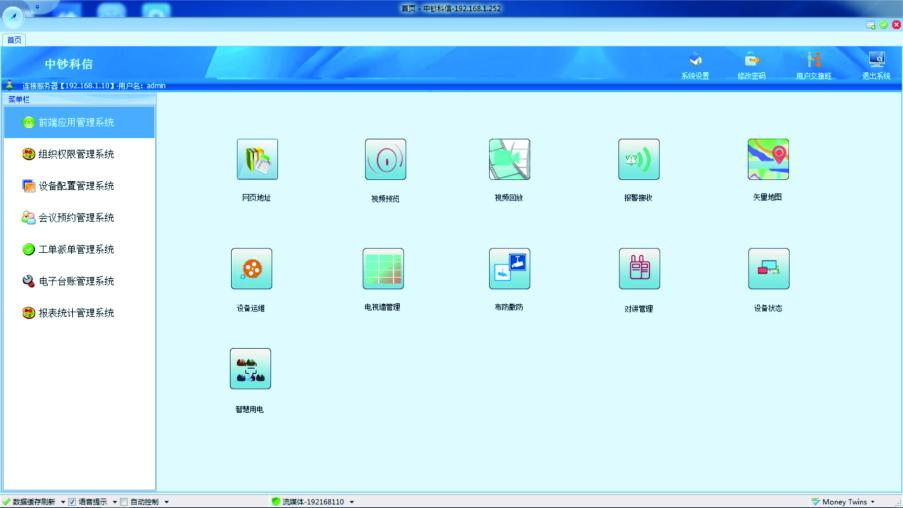The image size is (903, 508).
Task: Click the 智慧用电 smart electricity icon
Action: (x=250, y=369)
